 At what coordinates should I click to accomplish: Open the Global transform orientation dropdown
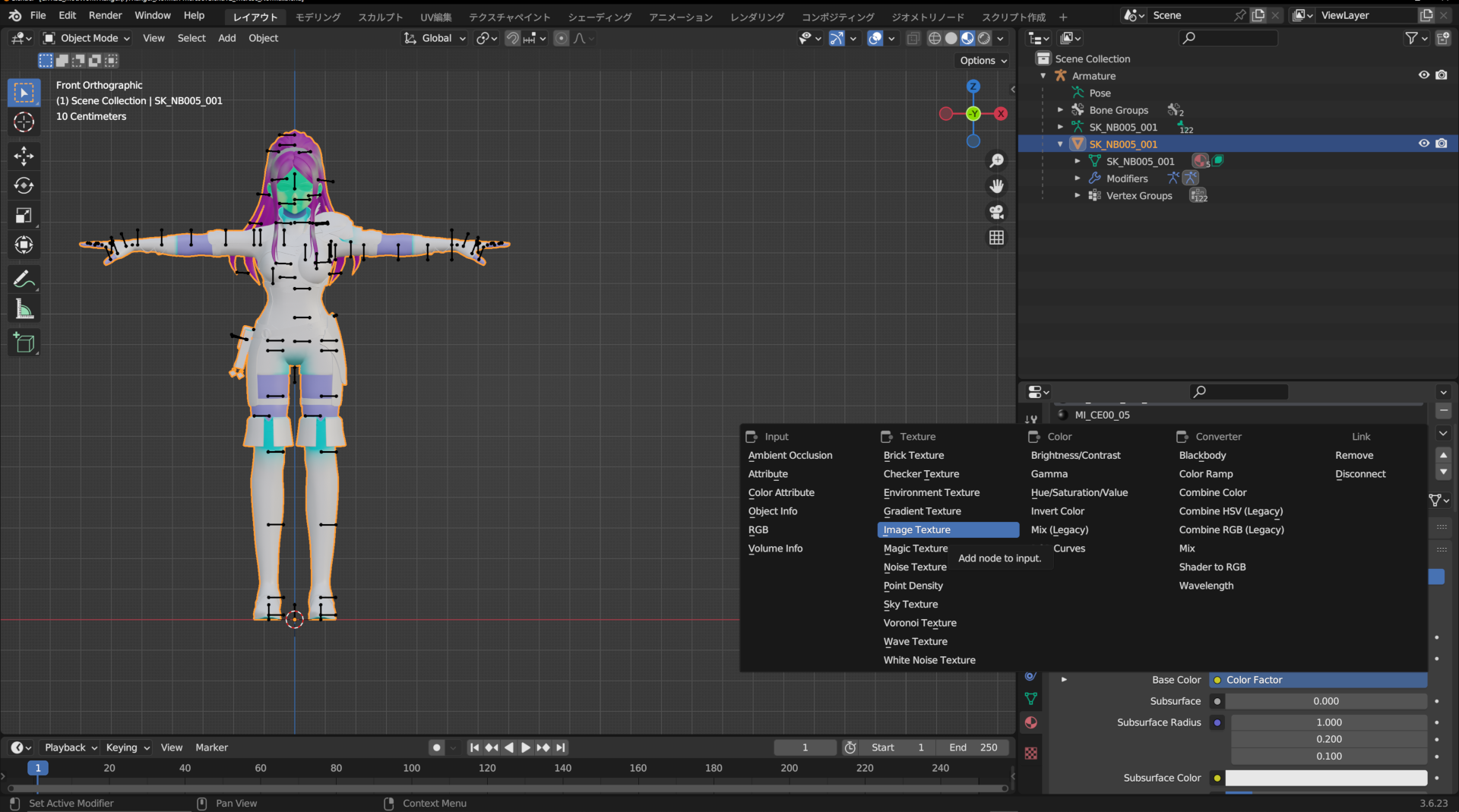tap(435, 38)
